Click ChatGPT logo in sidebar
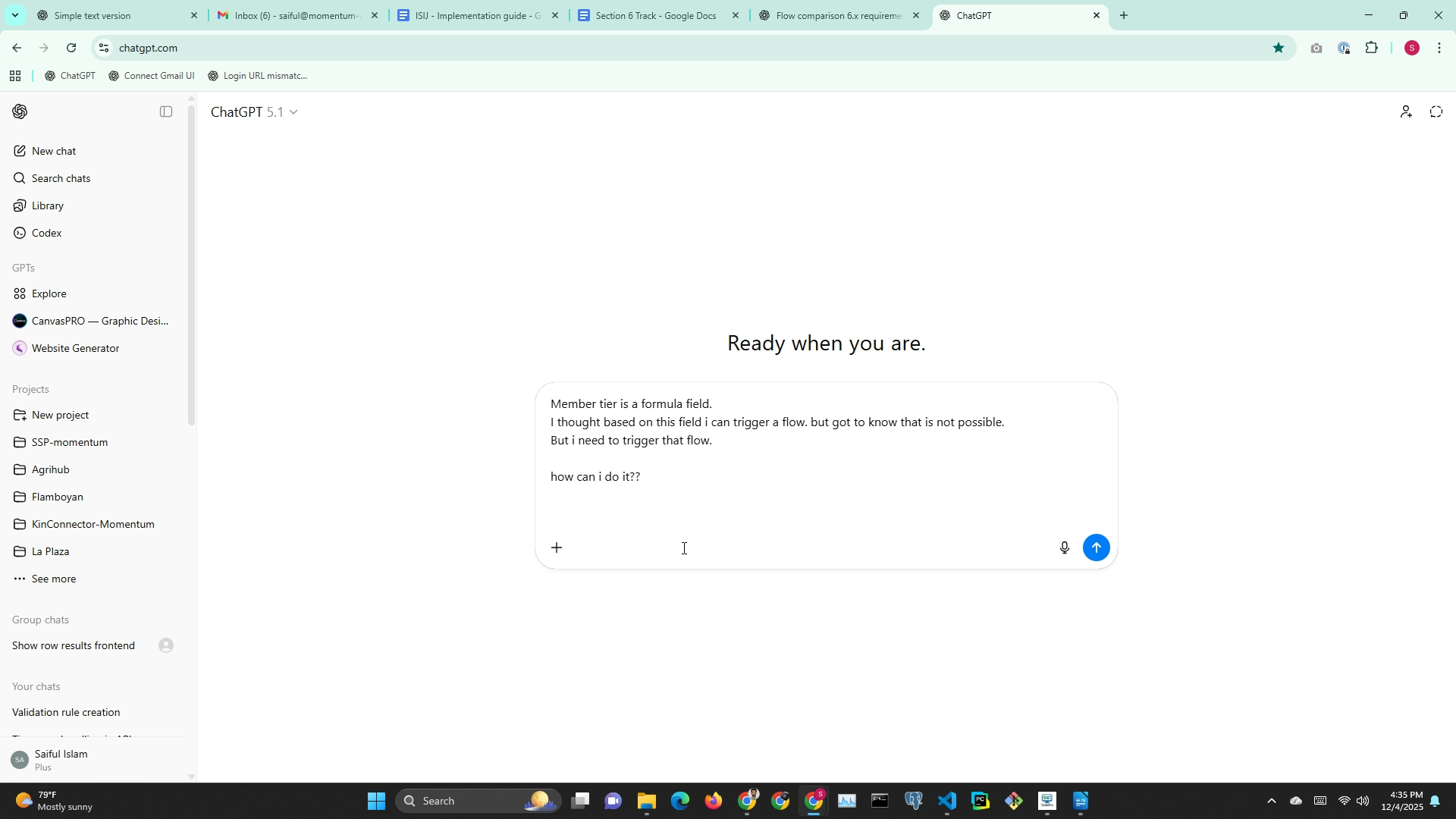Image resolution: width=1456 pixels, height=819 pixels. 20,111
